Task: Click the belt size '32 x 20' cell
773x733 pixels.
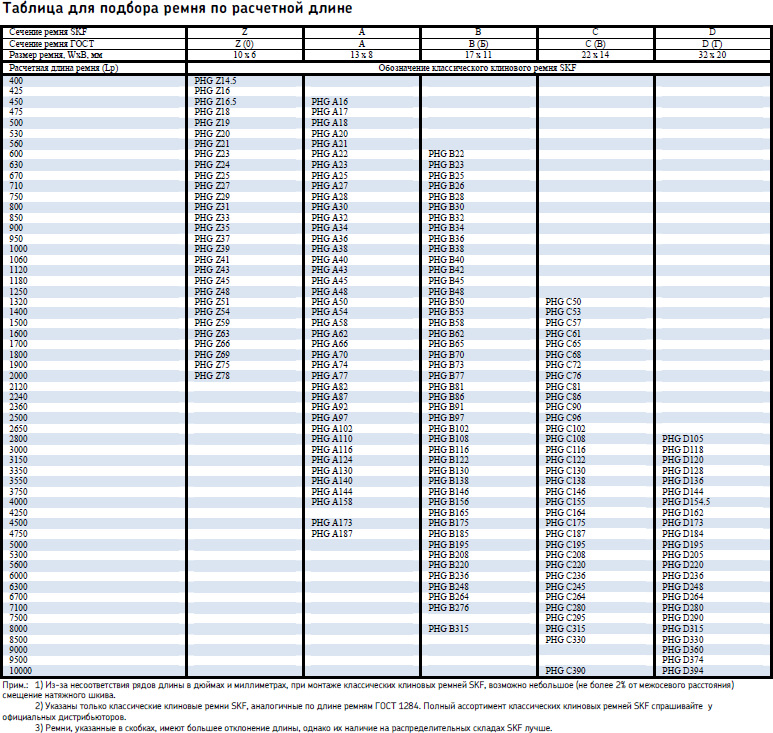Action: [x=712, y=55]
